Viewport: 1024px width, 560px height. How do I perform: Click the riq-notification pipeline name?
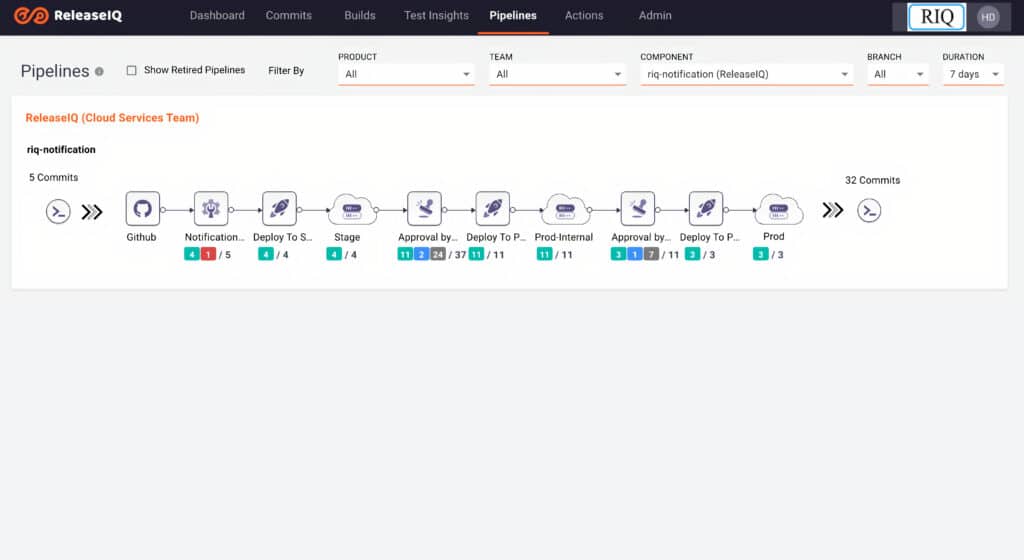(61, 149)
